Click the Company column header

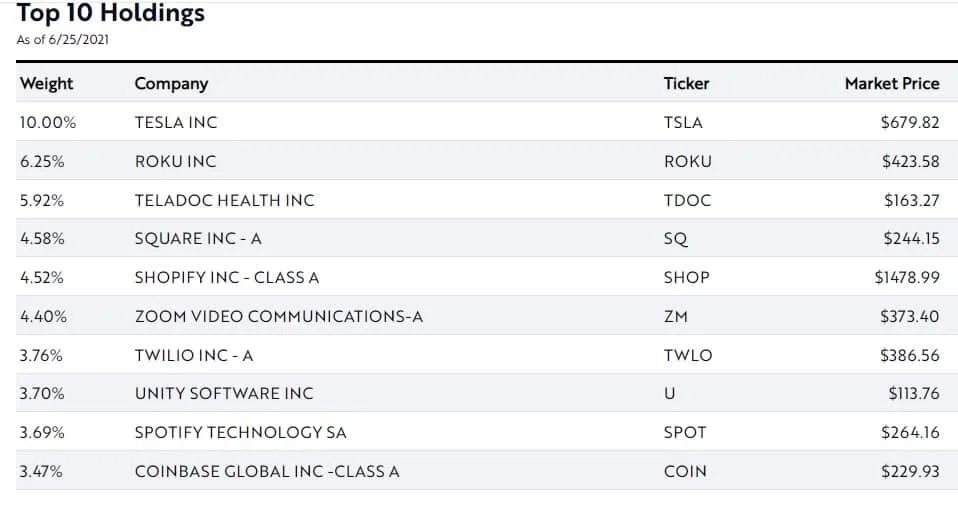pos(171,84)
